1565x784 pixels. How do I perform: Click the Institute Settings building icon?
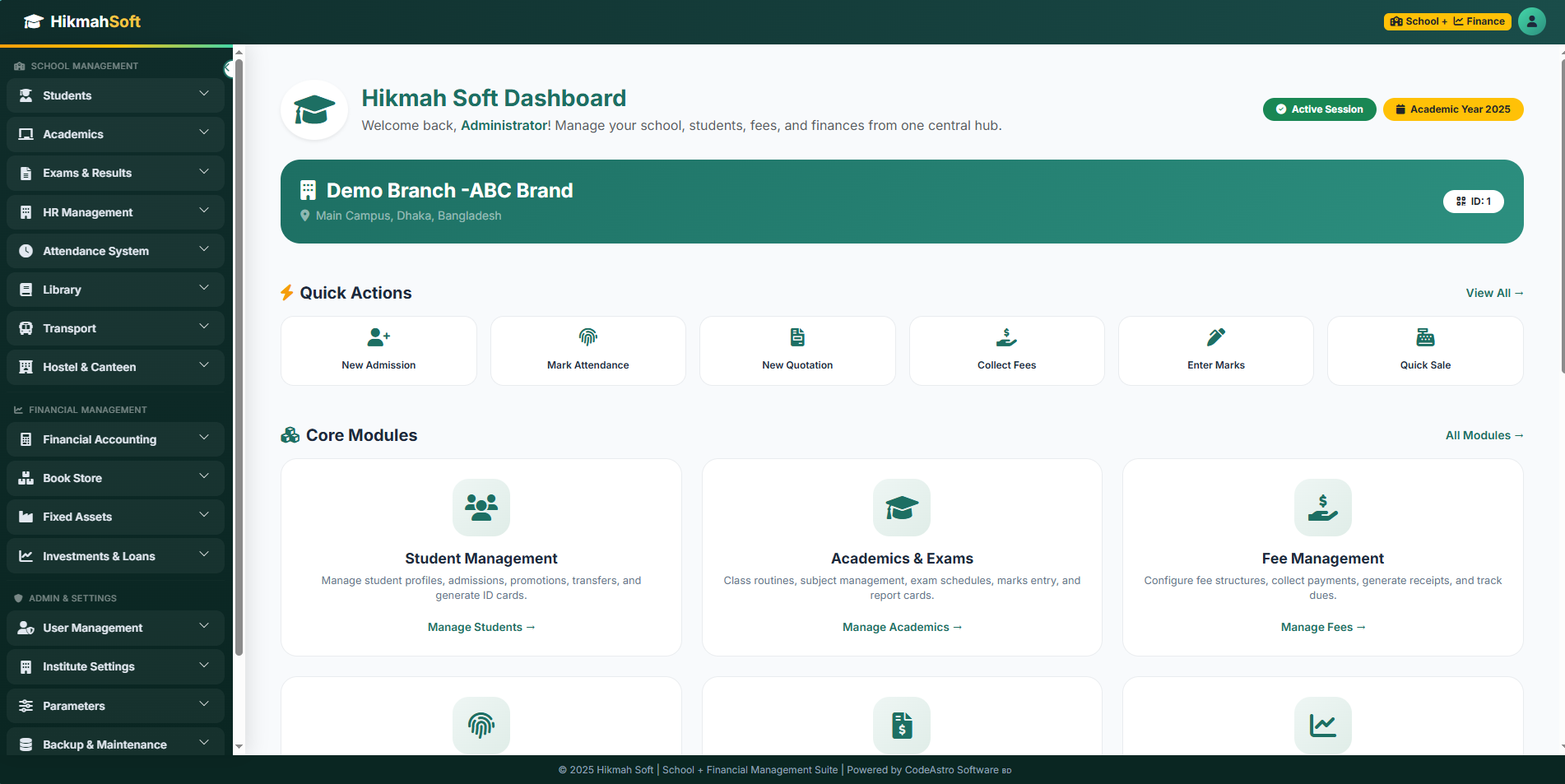26,666
